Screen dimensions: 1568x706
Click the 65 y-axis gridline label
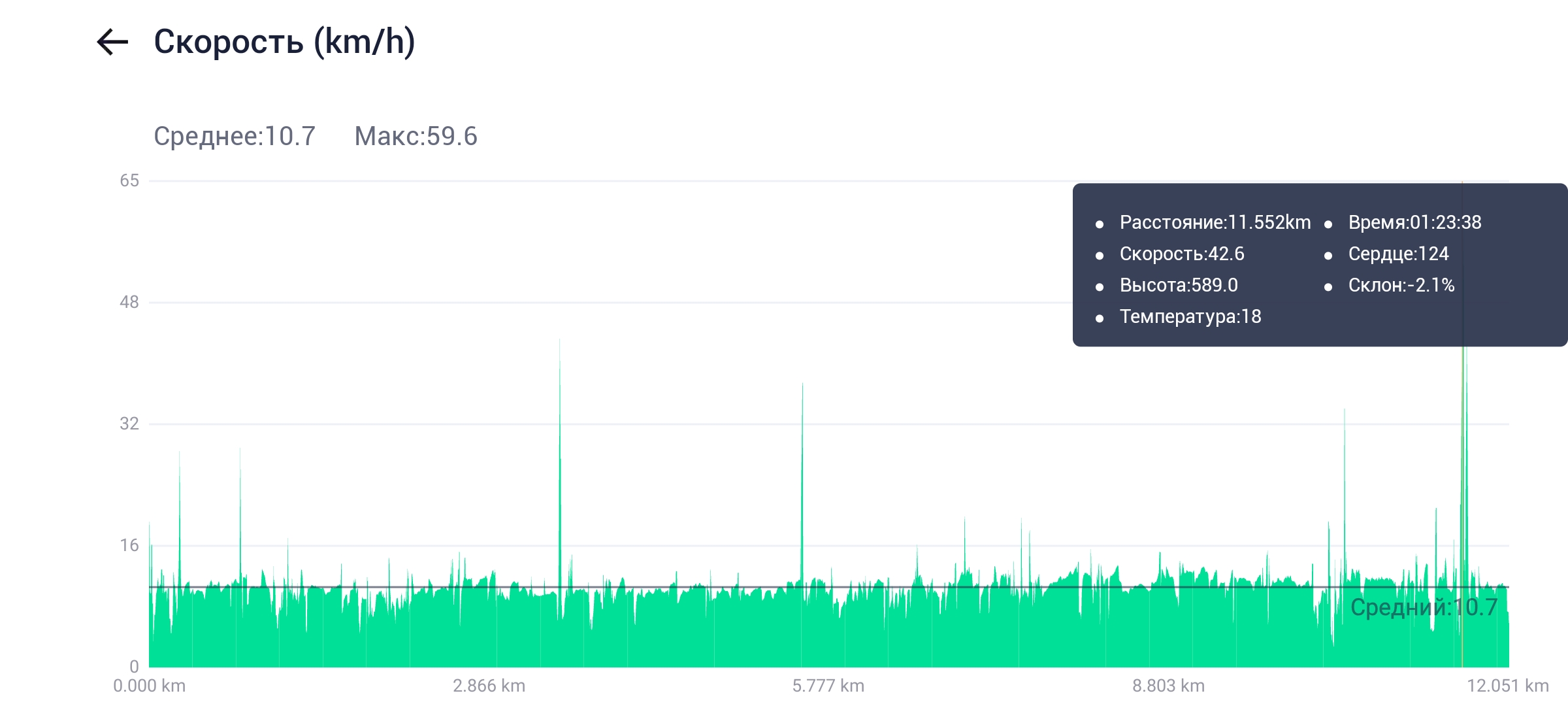(x=129, y=181)
